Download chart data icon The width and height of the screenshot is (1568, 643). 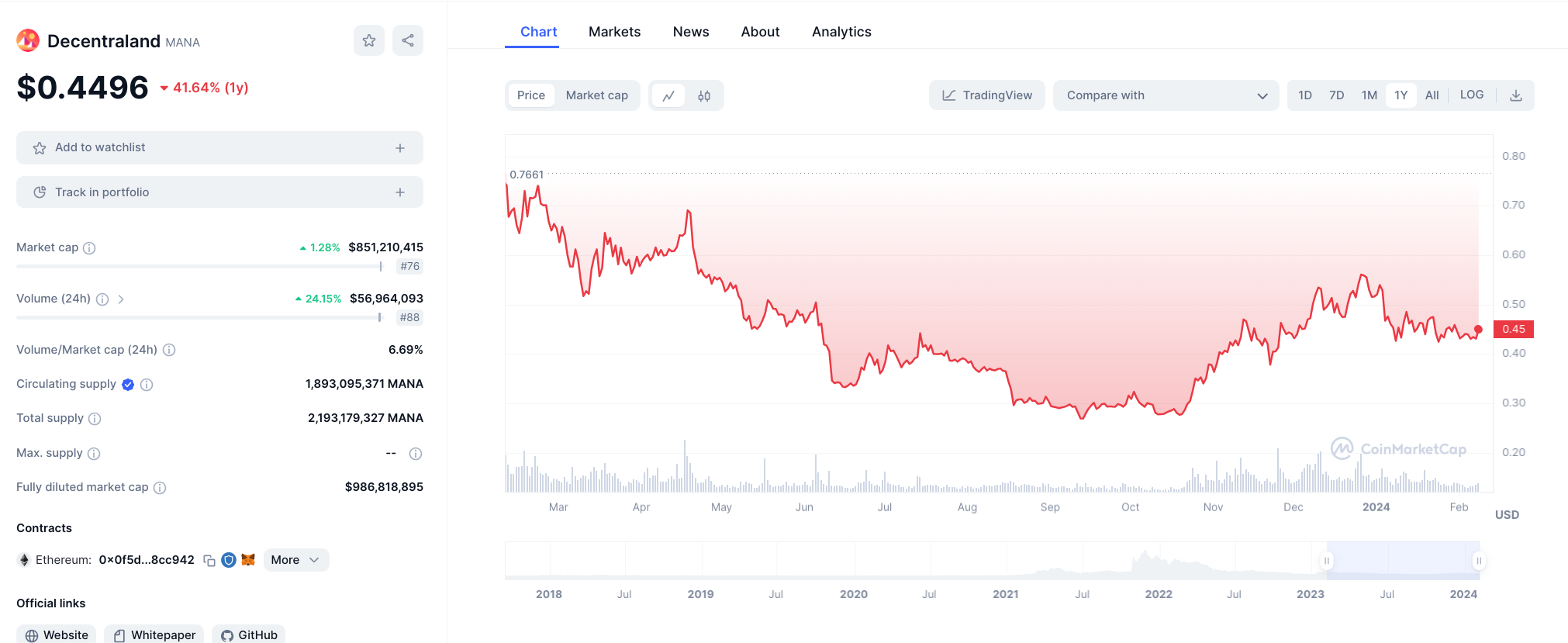click(x=1516, y=95)
